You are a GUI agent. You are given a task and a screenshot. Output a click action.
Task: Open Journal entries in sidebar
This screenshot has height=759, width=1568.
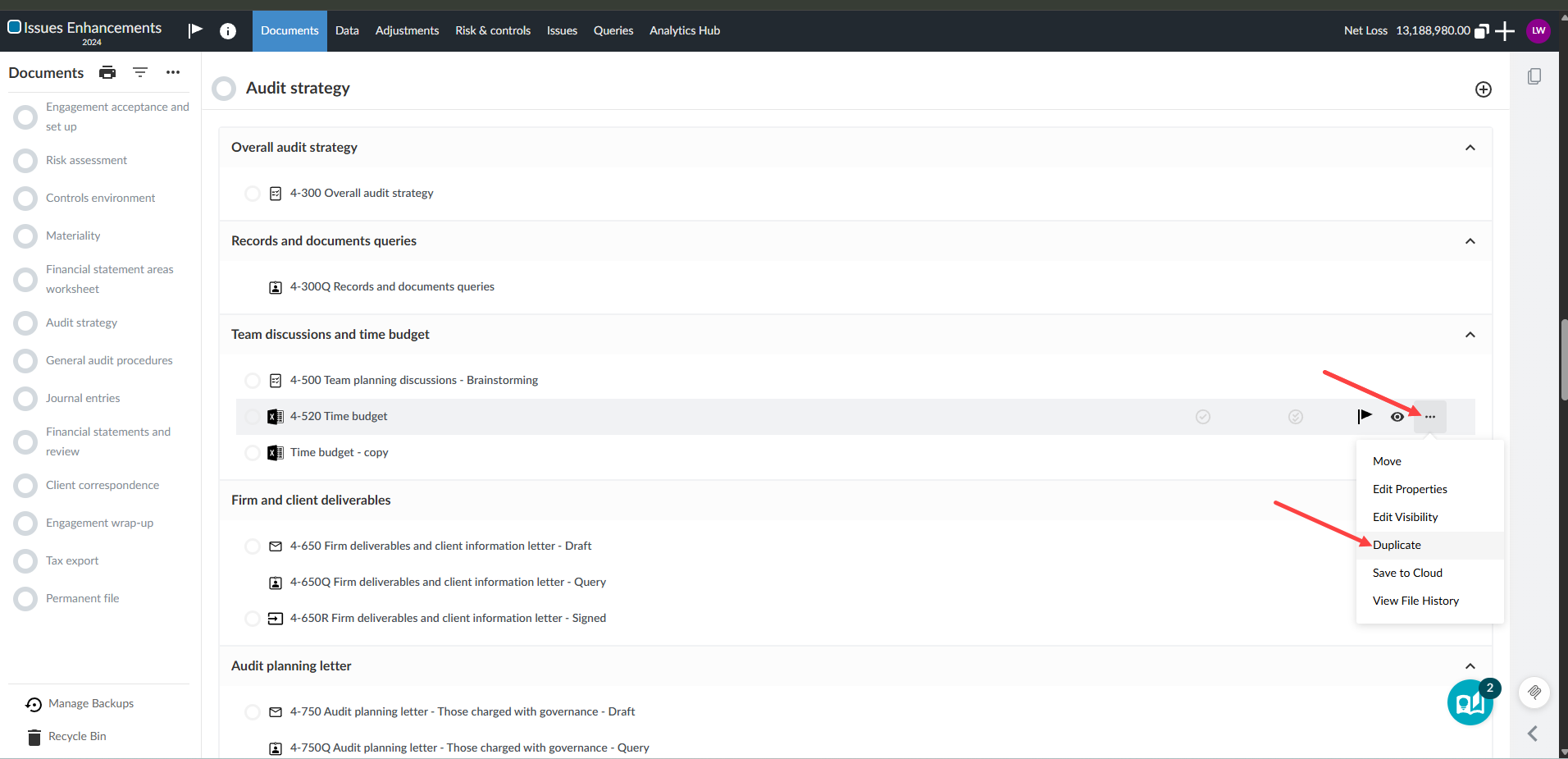pyautogui.click(x=83, y=399)
